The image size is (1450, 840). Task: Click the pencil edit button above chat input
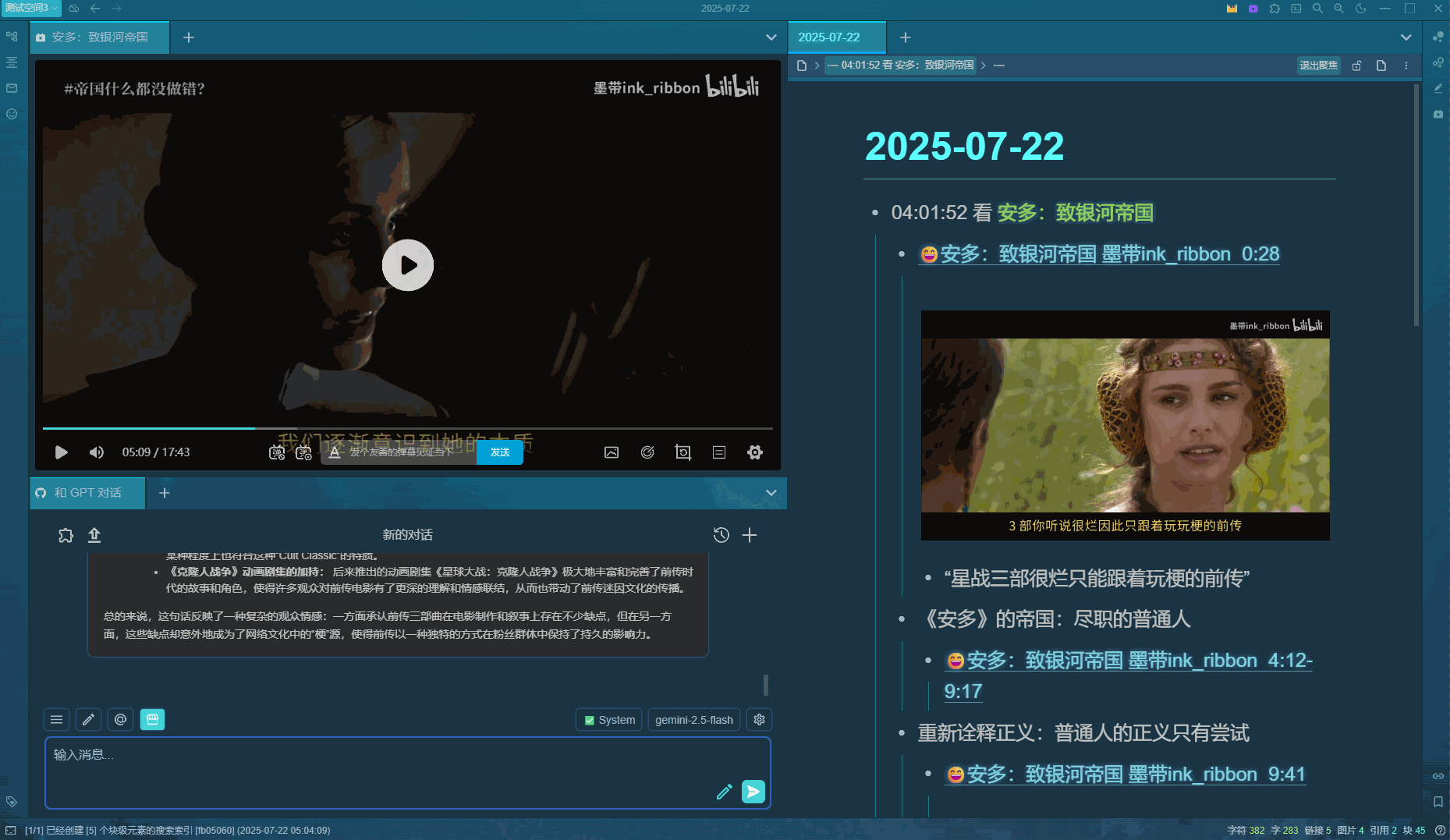click(x=88, y=719)
